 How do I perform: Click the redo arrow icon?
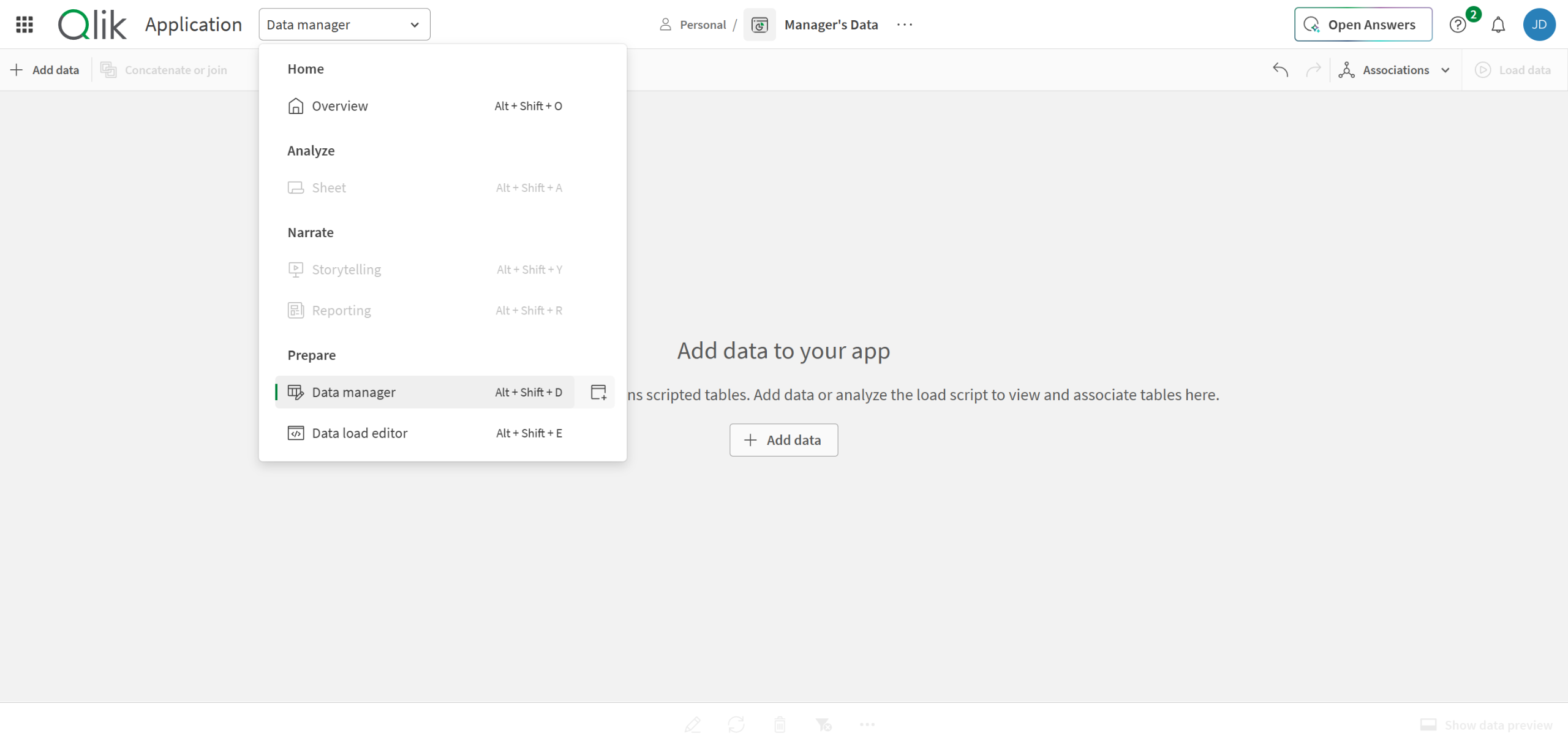point(1313,70)
